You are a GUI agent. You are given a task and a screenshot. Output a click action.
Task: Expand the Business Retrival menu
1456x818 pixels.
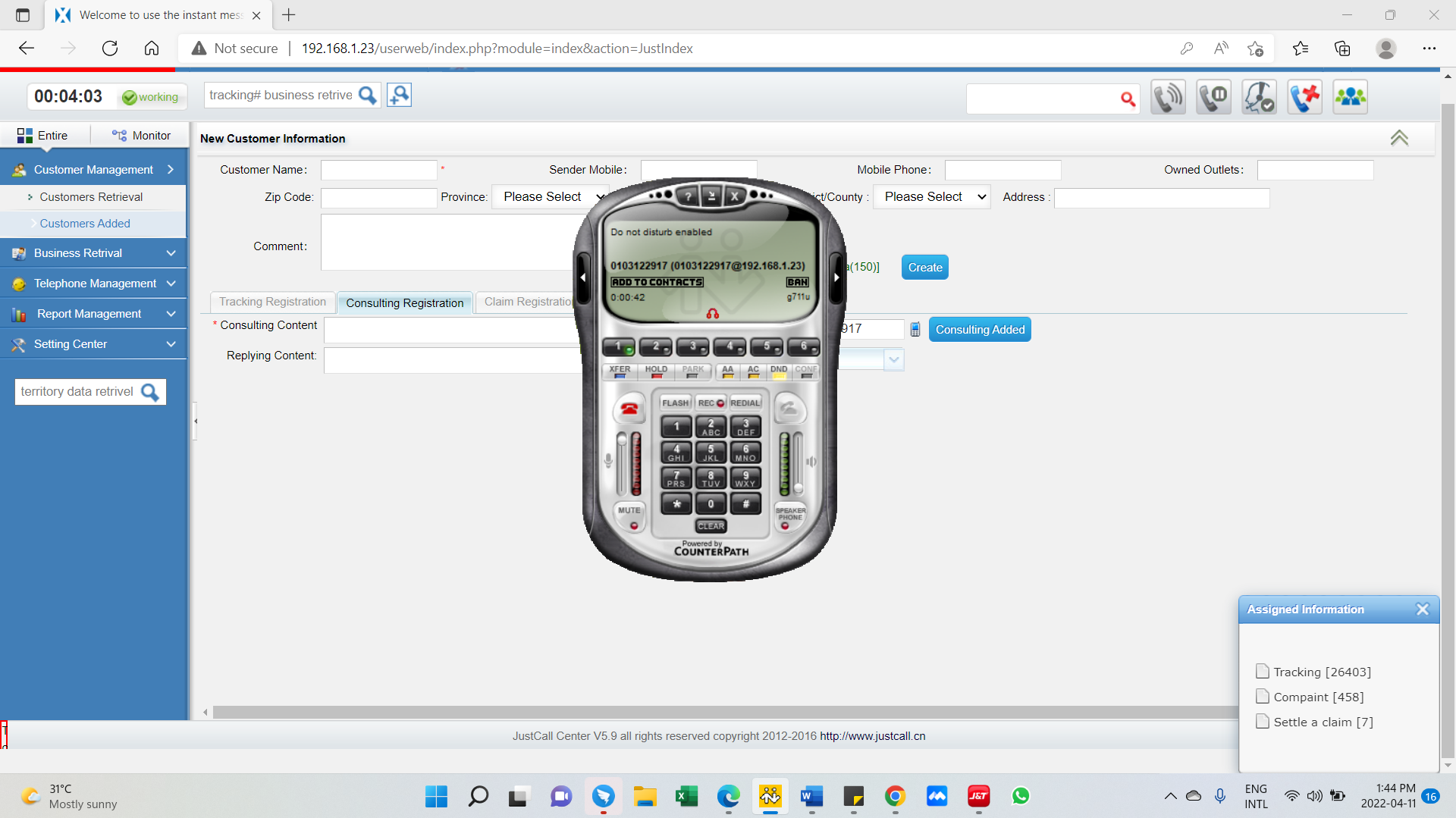93,253
